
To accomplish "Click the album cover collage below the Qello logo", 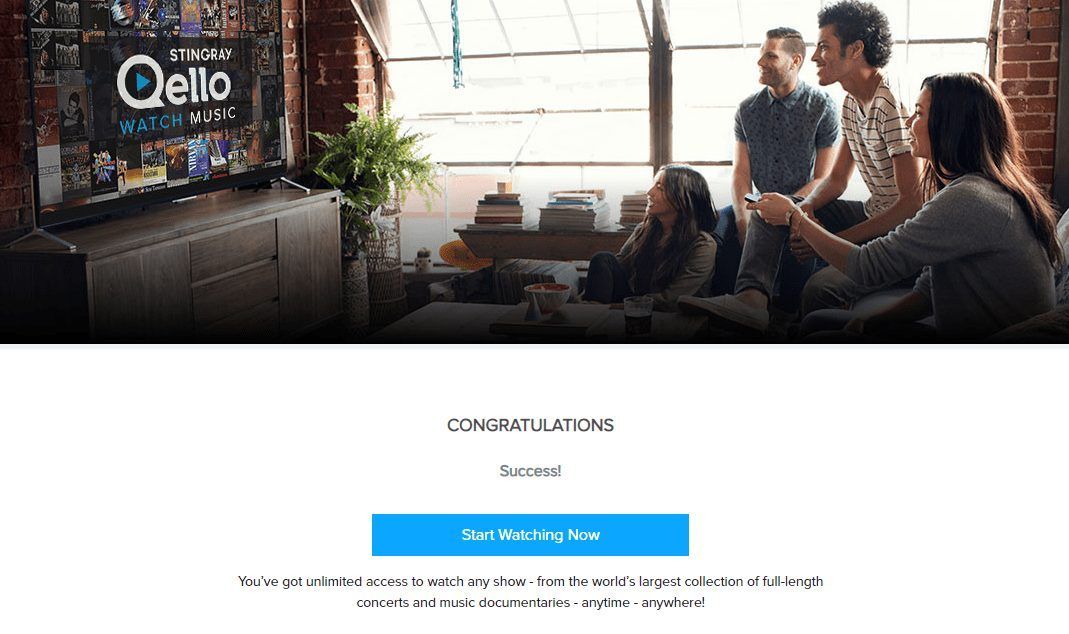I will point(160,164).
